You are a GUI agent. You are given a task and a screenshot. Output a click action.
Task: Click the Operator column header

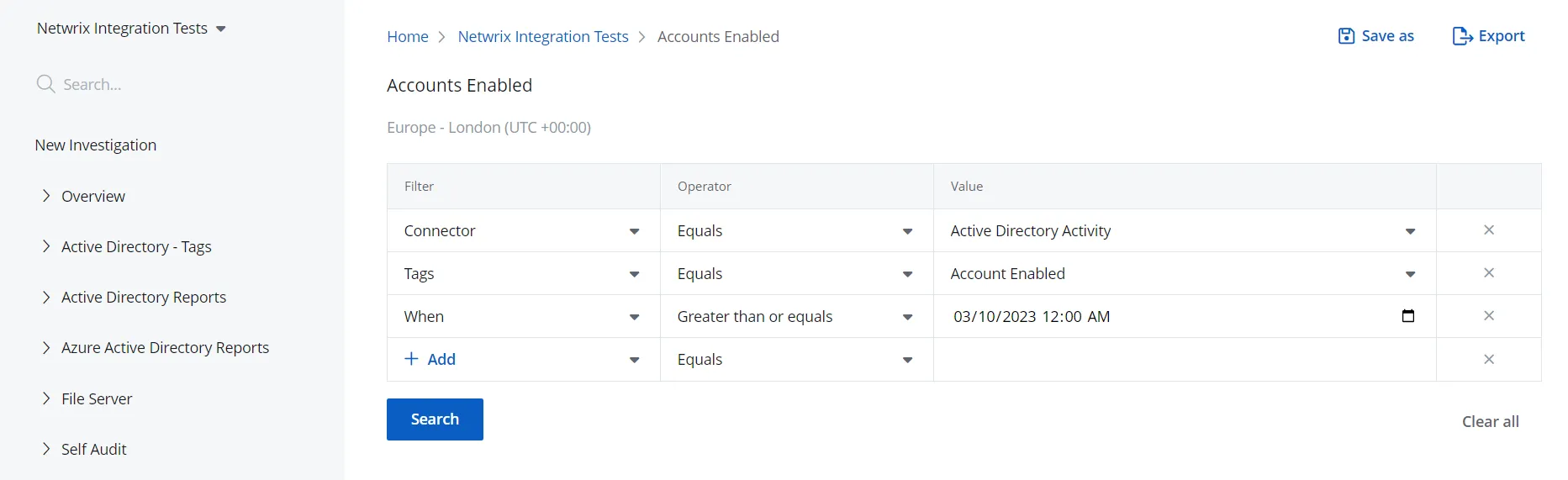coord(705,187)
